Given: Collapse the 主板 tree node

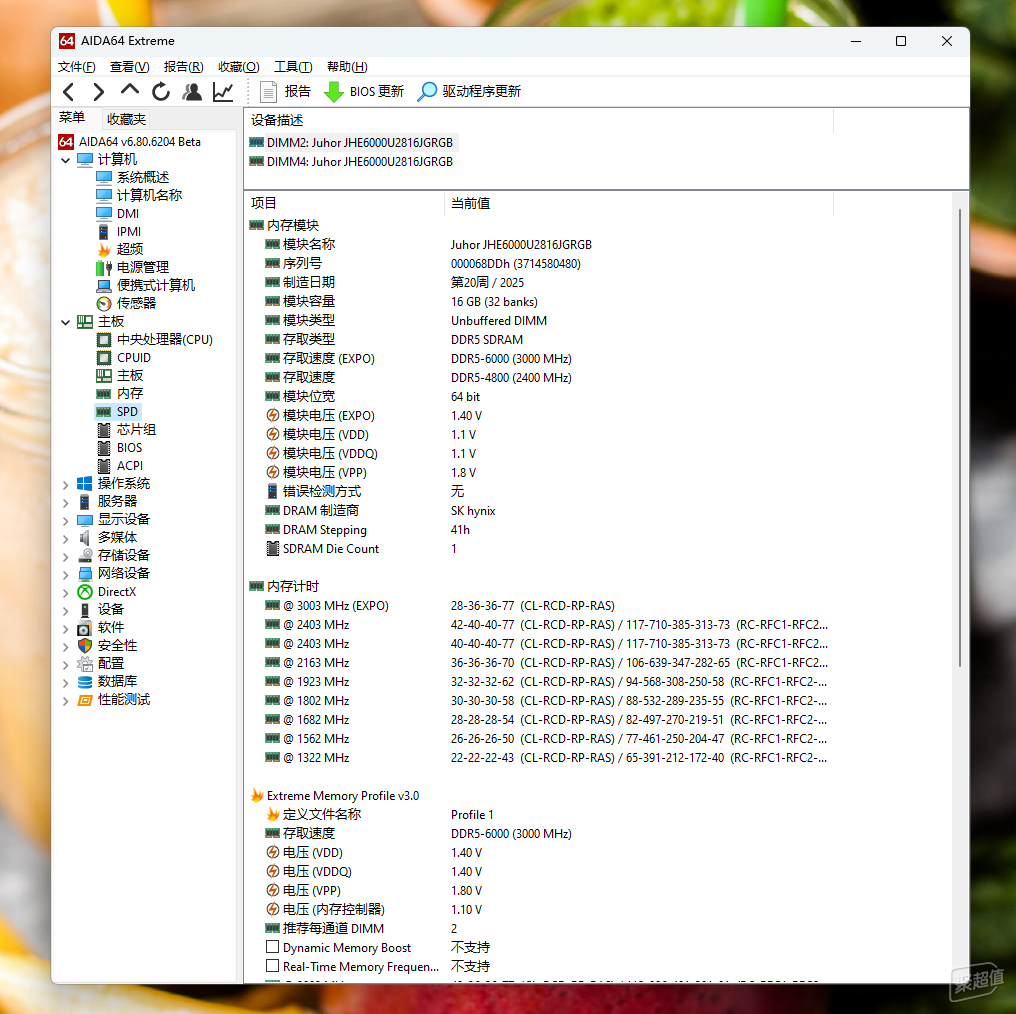Looking at the screenshot, I should [x=65, y=322].
